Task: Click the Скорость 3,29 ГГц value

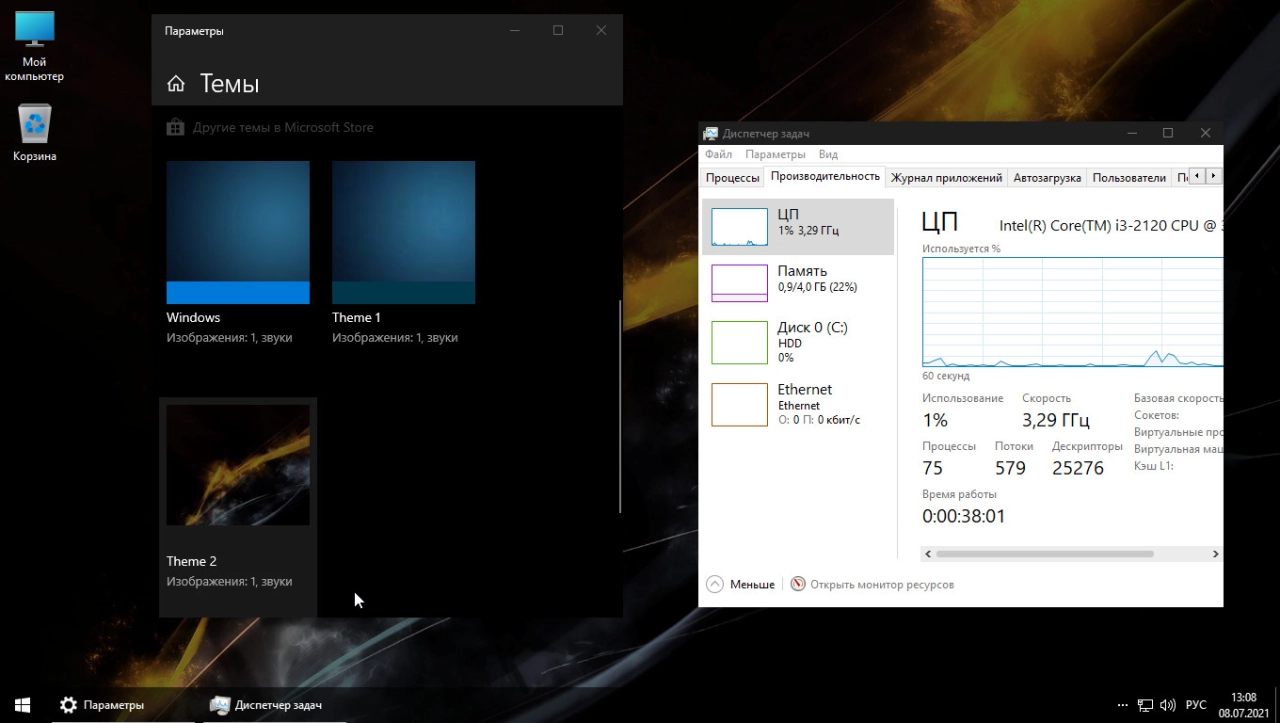Action: [x=1056, y=420]
